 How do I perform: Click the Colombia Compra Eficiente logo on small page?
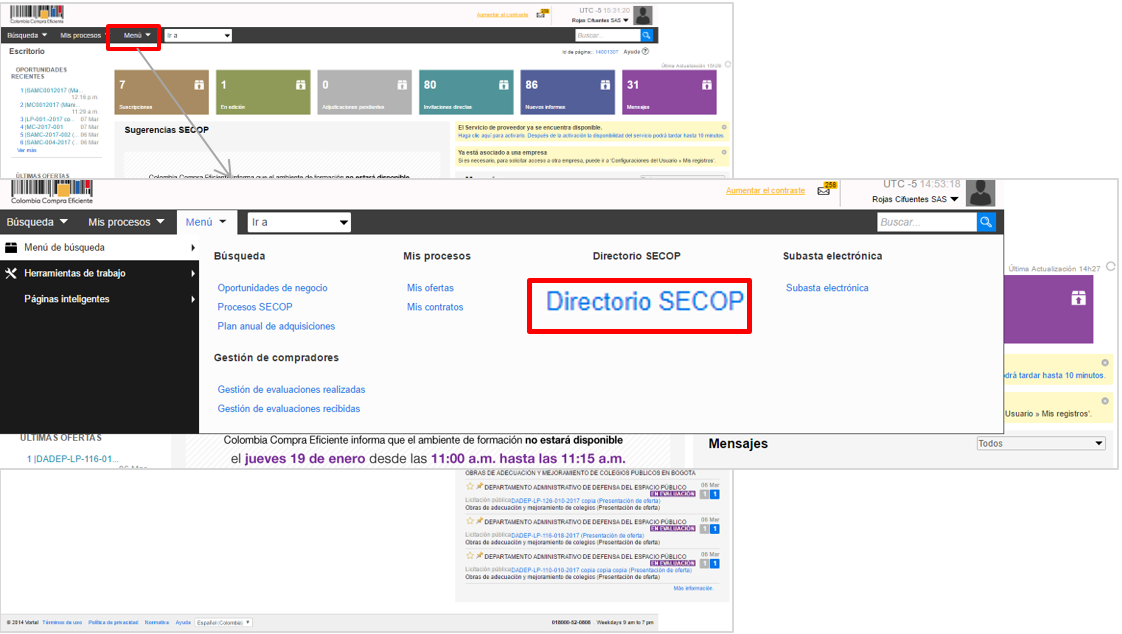(36, 14)
